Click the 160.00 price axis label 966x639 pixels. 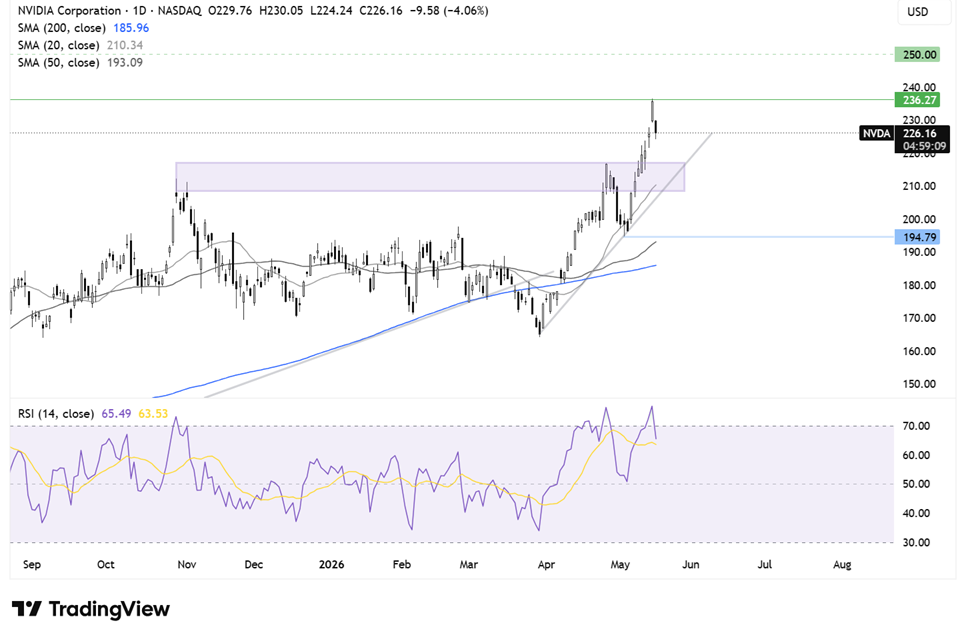[919, 351]
